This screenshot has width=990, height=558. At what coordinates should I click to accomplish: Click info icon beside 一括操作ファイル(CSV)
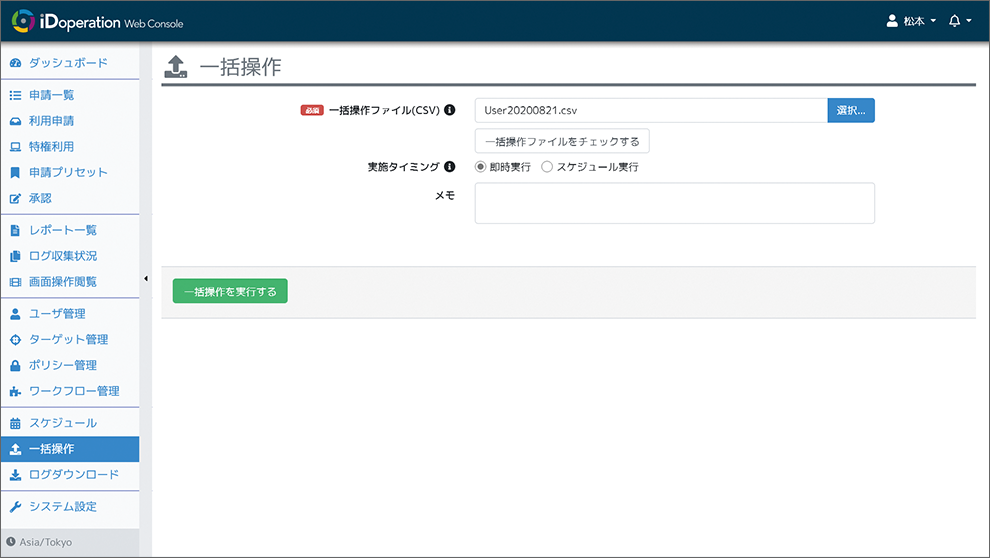point(450,110)
